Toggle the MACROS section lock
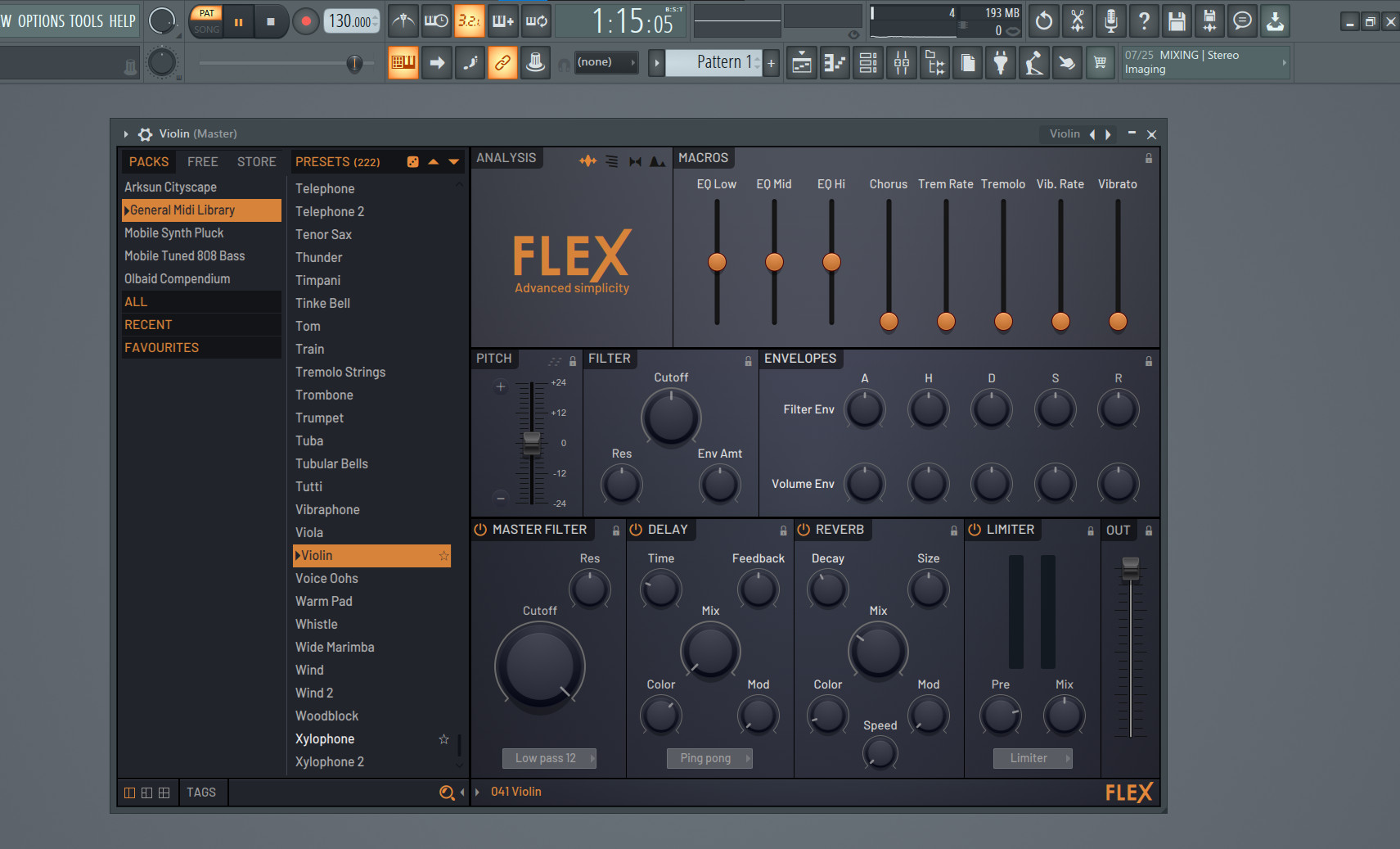 pyautogui.click(x=1149, y=158)
